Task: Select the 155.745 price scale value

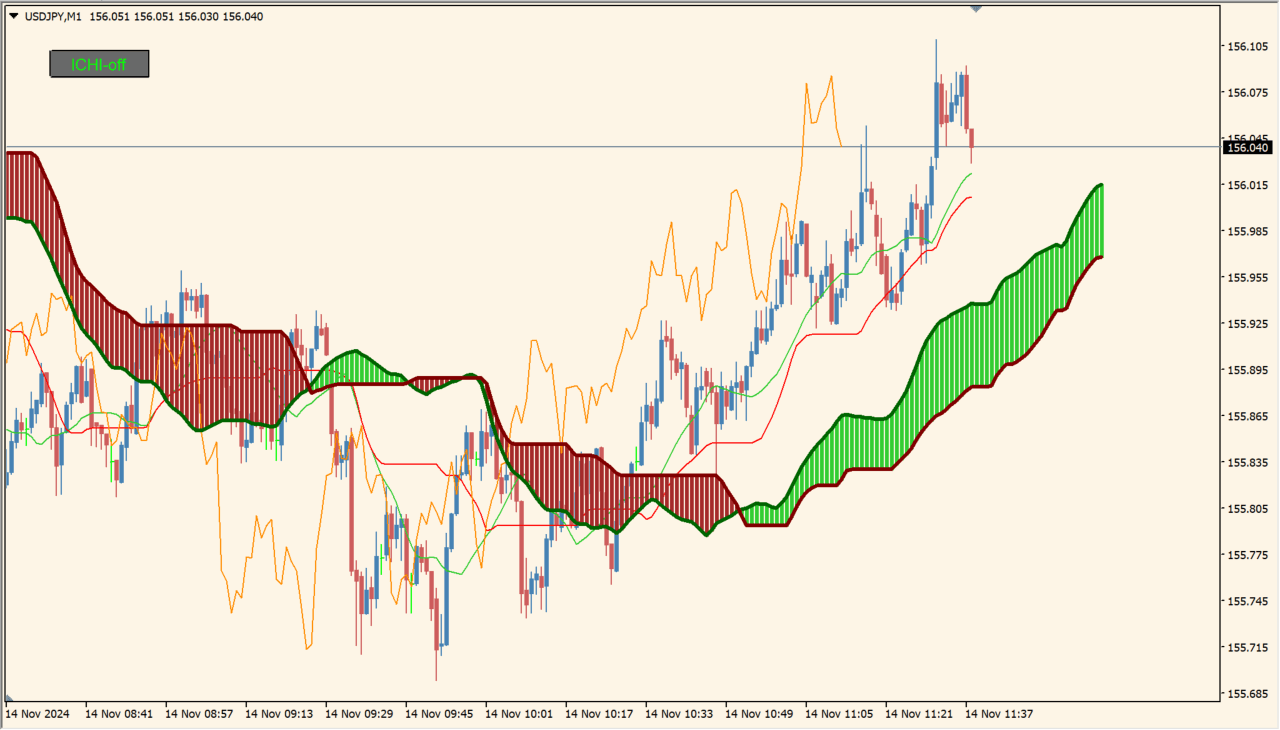Action: point(1246,601)
